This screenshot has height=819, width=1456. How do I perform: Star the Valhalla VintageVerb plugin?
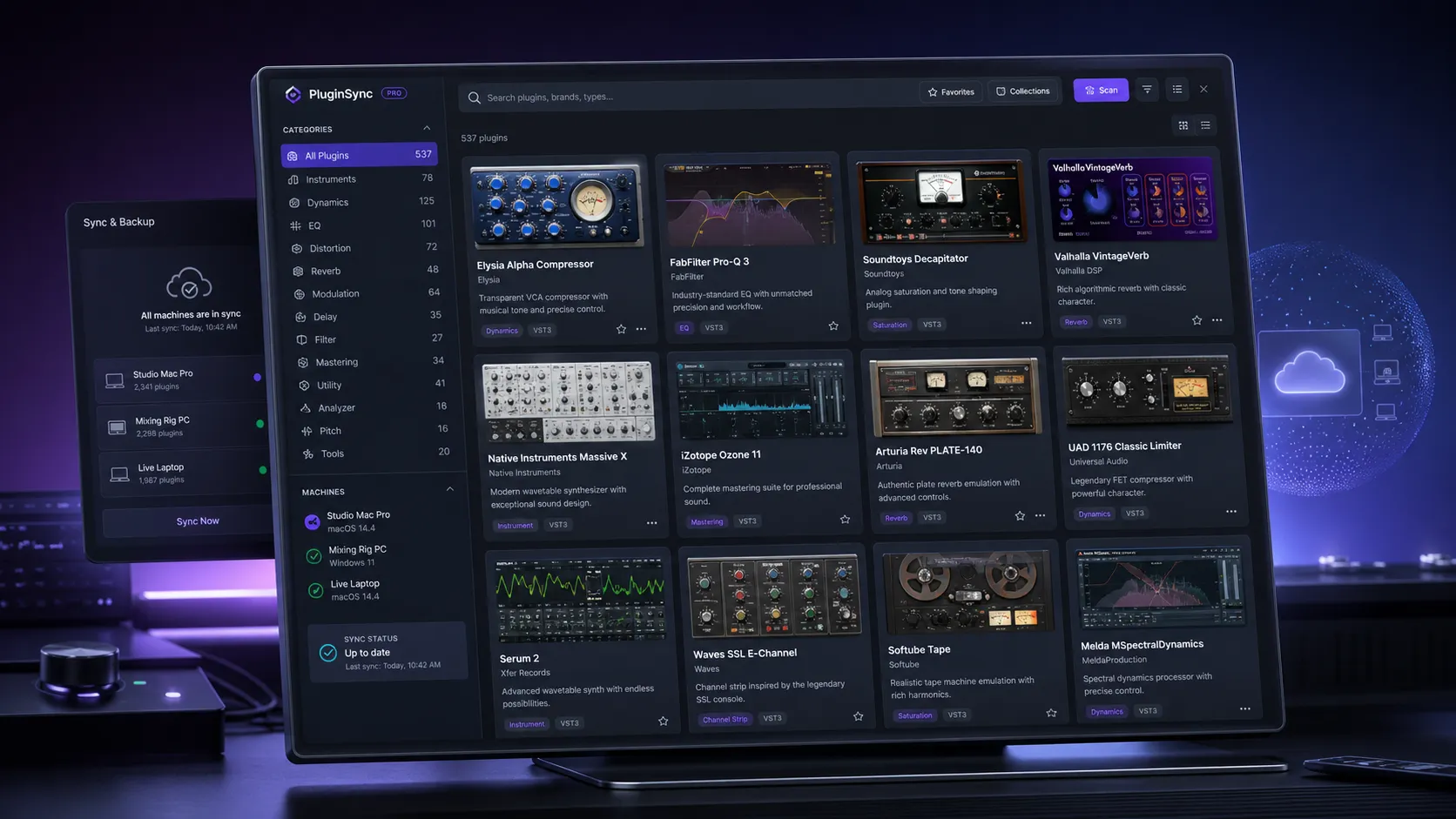pos(1197,320)
